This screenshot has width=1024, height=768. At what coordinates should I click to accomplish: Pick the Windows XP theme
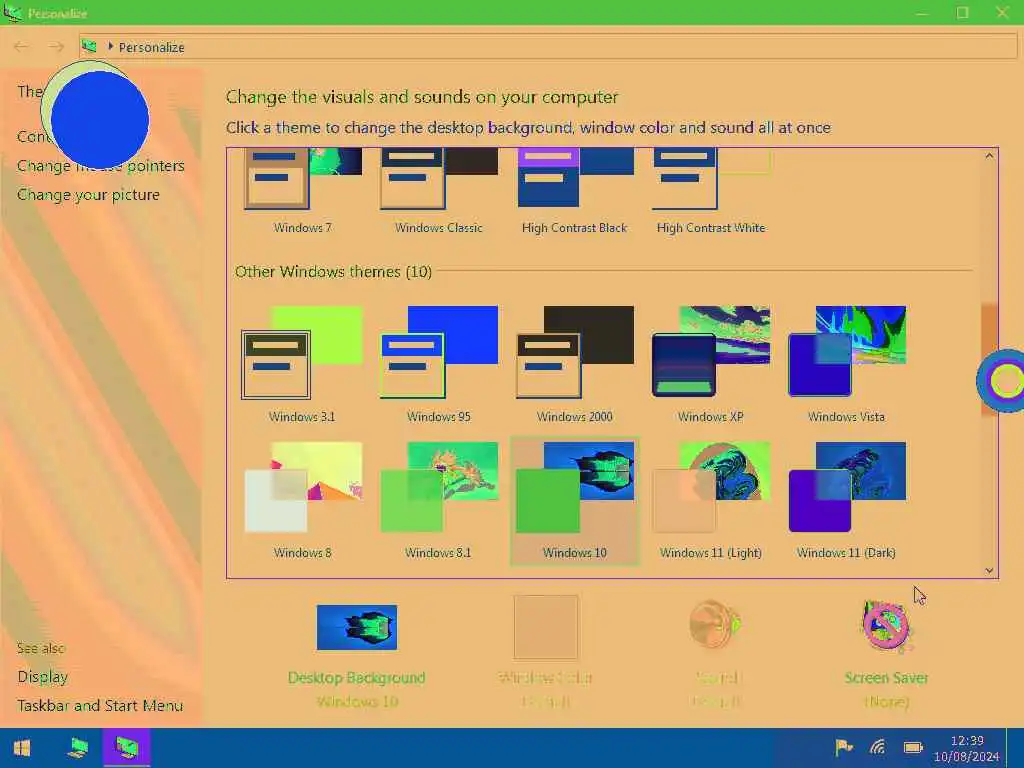(x=711, y=365)
